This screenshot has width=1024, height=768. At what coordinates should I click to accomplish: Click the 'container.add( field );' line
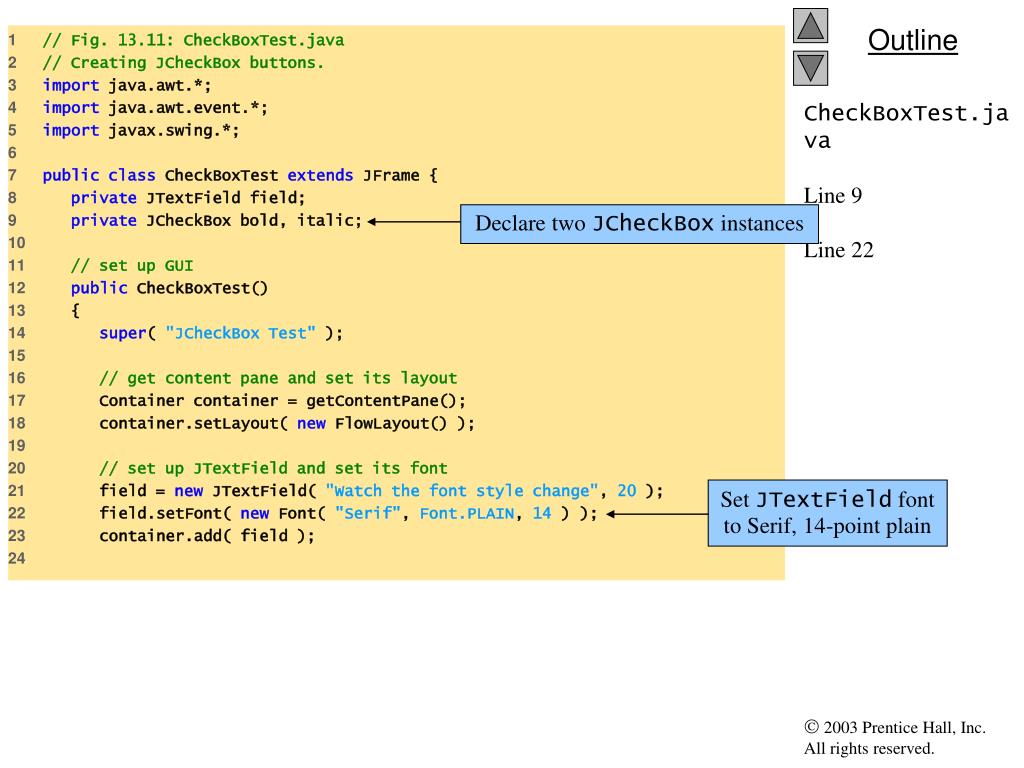pos(207,536)
